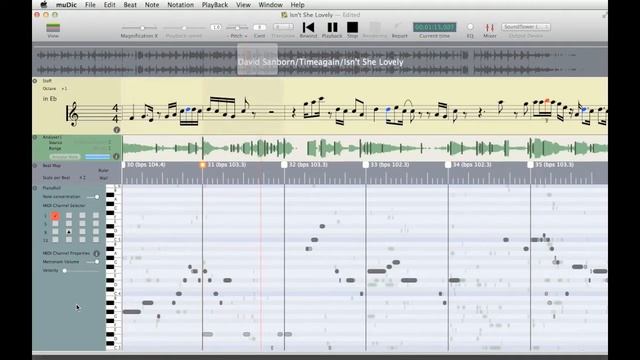Open the PlayBack menu

215,5
